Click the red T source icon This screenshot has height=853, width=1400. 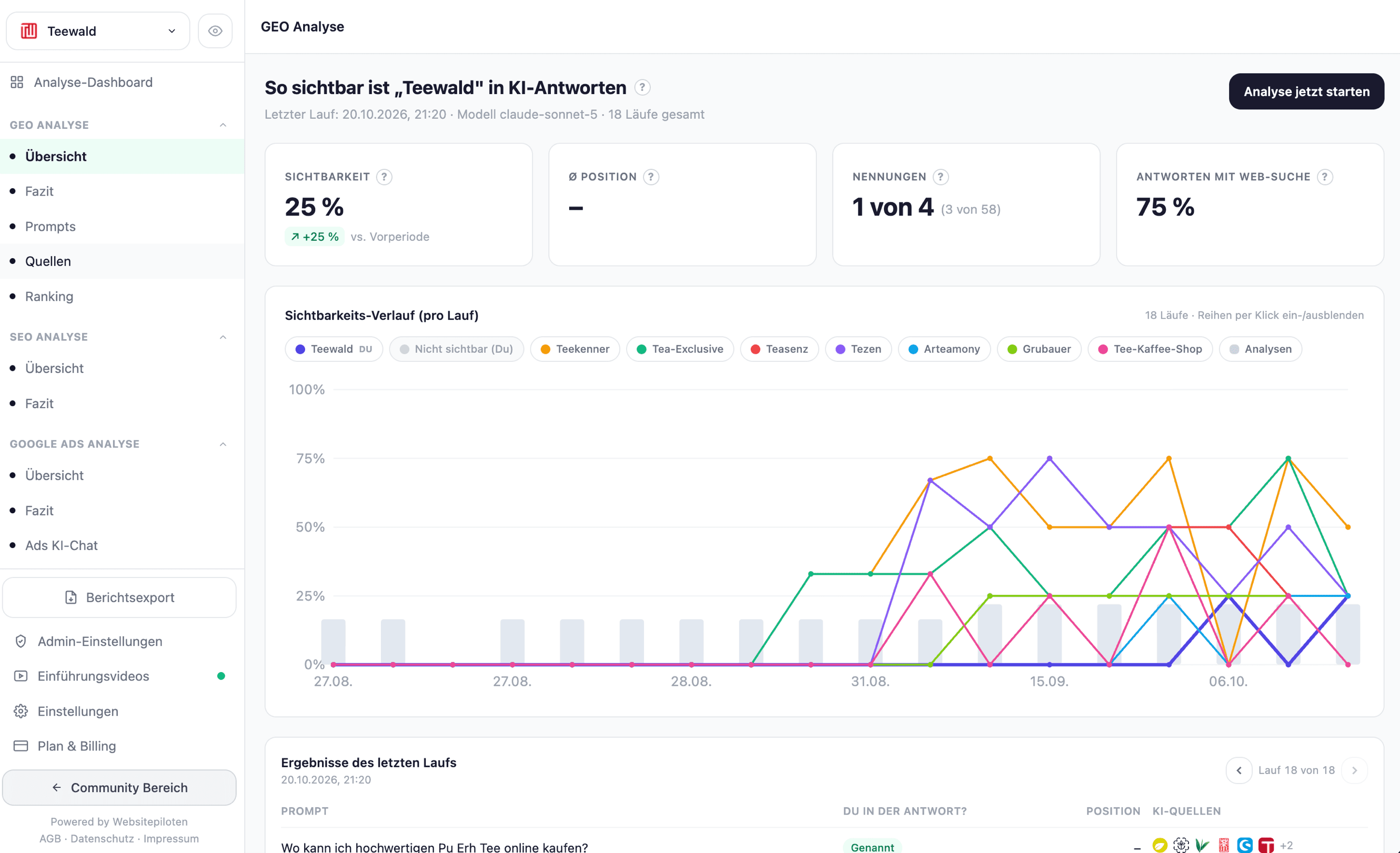(x=1266, y=846)
